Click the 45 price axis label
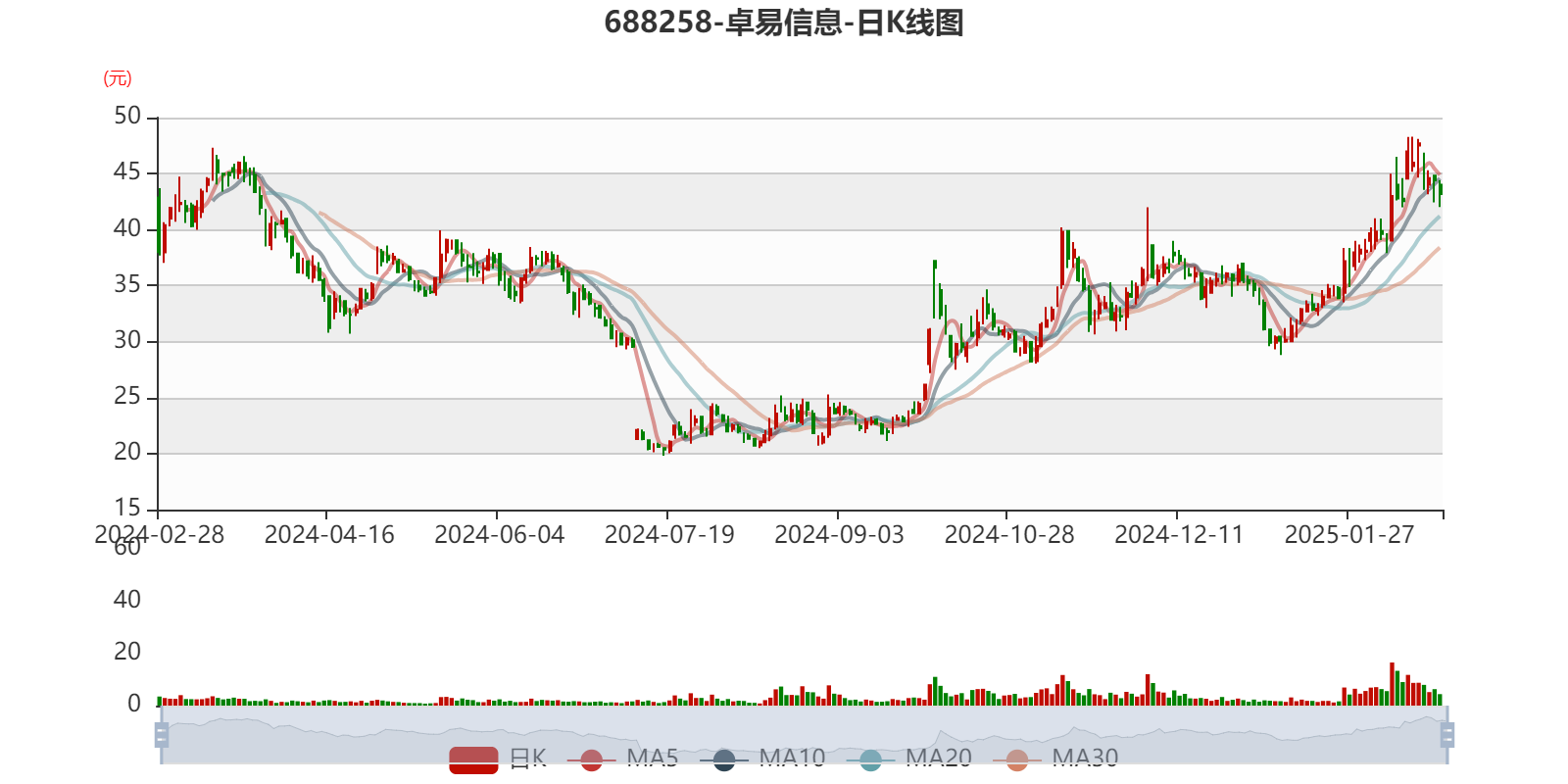Screen dimensions: 1568x784 point(127,172)
